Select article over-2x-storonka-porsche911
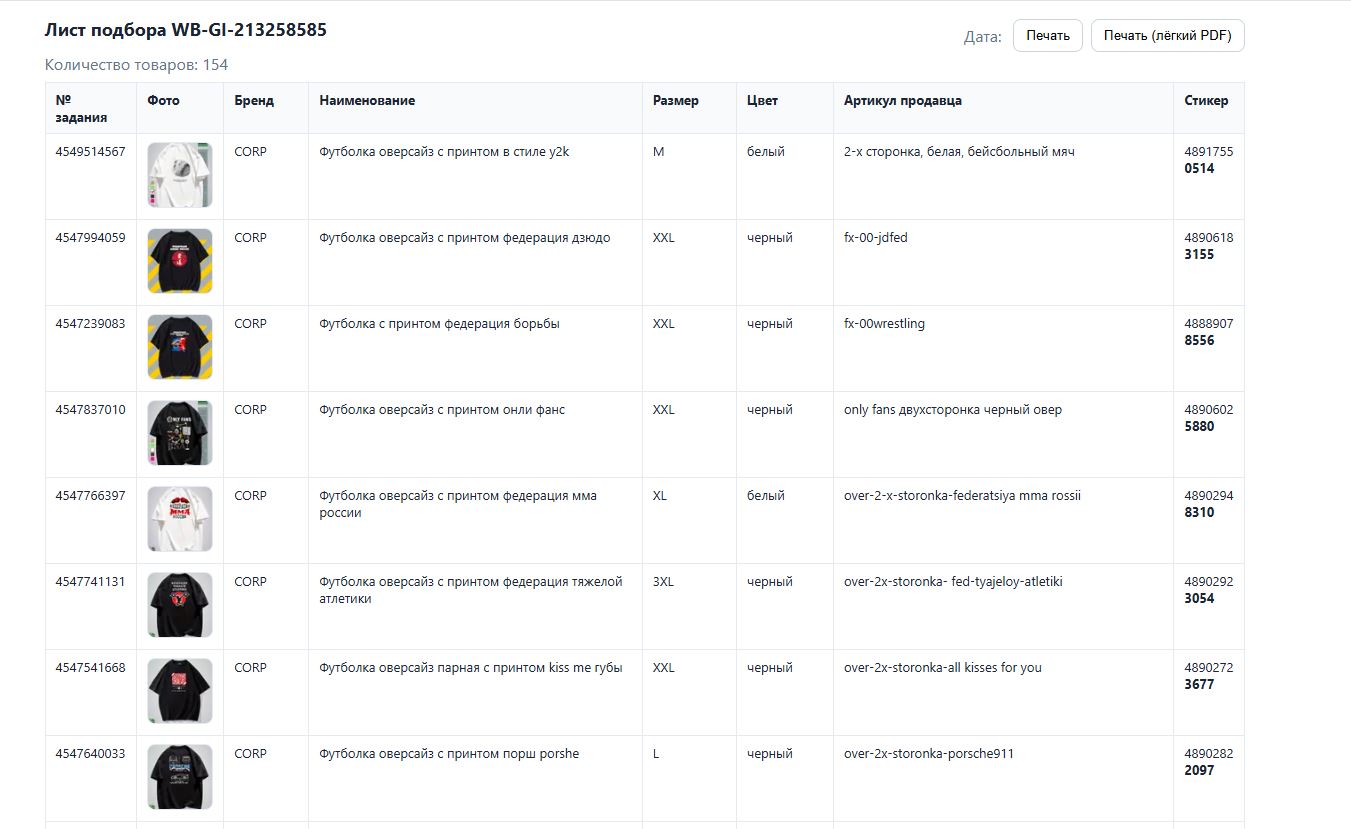The height and width of the screenshot is (829, 1351). pyautogui.click(x=928, y=754)
